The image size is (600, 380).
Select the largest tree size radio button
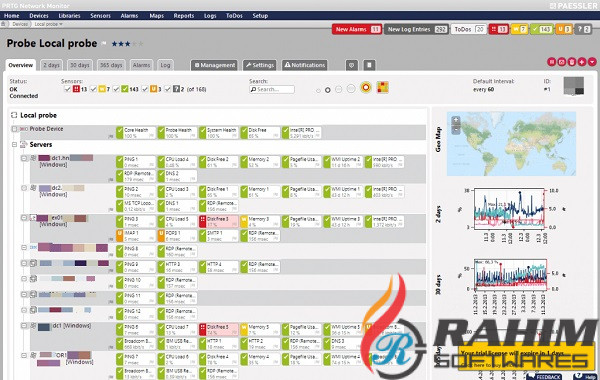point(351,89)
